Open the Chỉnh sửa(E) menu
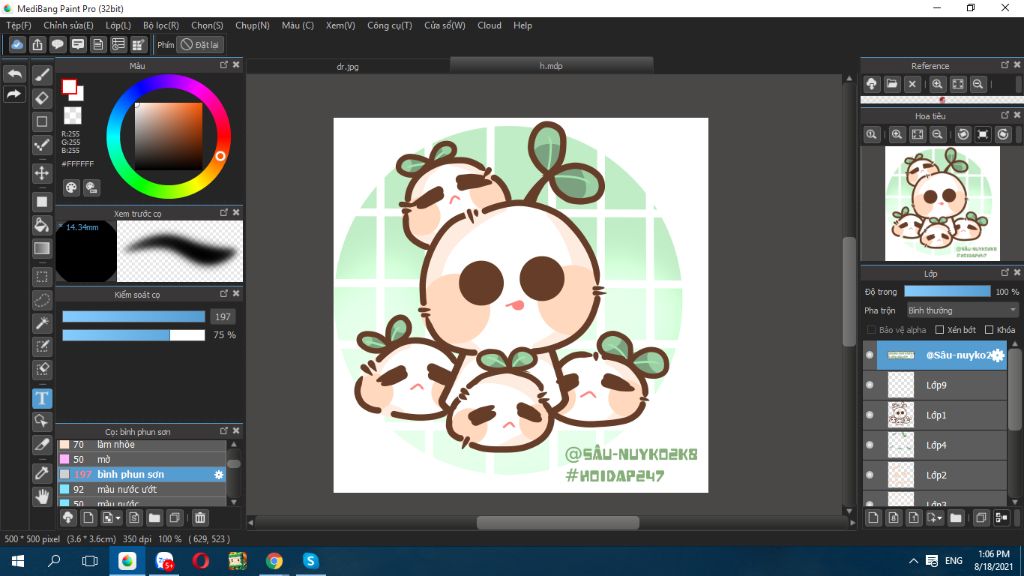1024x576 pixels. click(68, 25)
